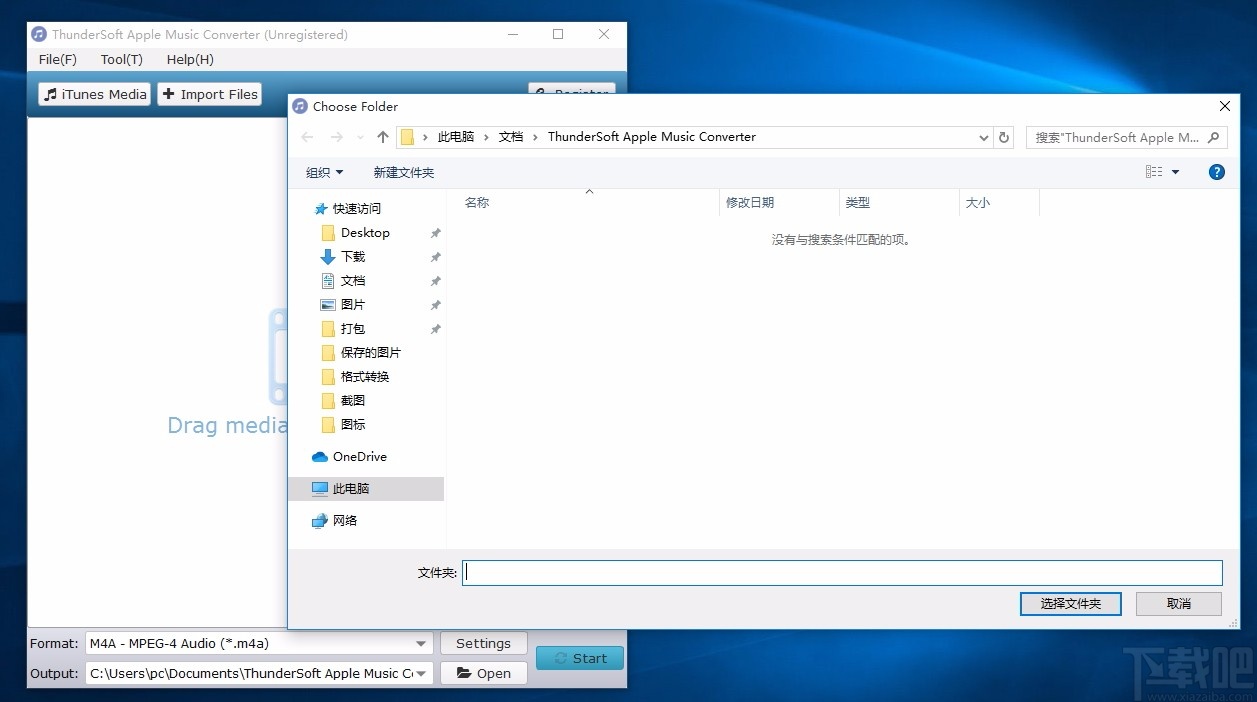Open the output folder with the Open button

tap(483, 673)
